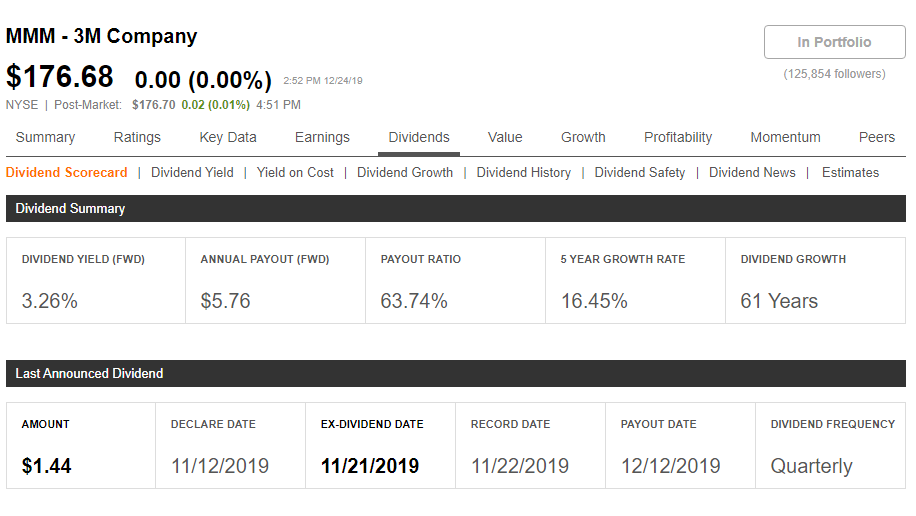View the Dividend History link
The image size is (916, 516).
pyautogui.click(x=523, y=172)
